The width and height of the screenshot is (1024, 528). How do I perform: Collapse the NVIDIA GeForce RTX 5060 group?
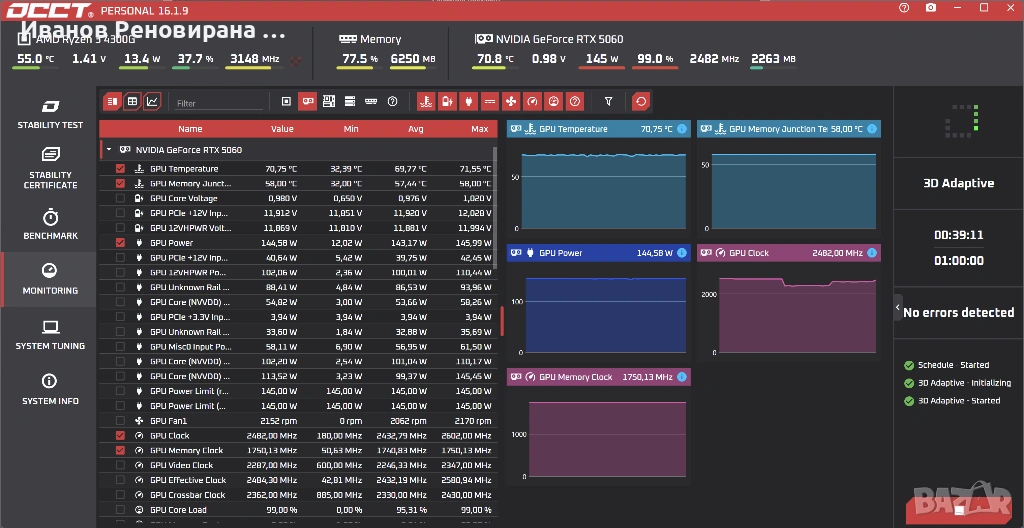pyautogui.click(x=109, y=150)
